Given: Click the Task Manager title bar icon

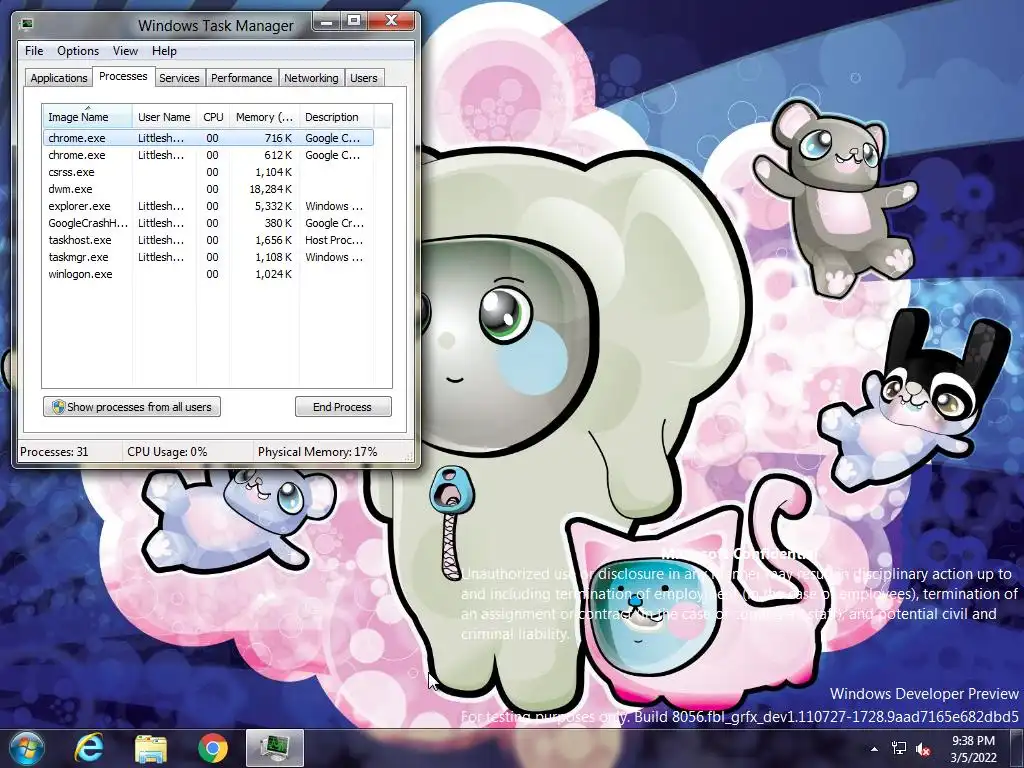Looking at the screenshot, I should [27, 25].
